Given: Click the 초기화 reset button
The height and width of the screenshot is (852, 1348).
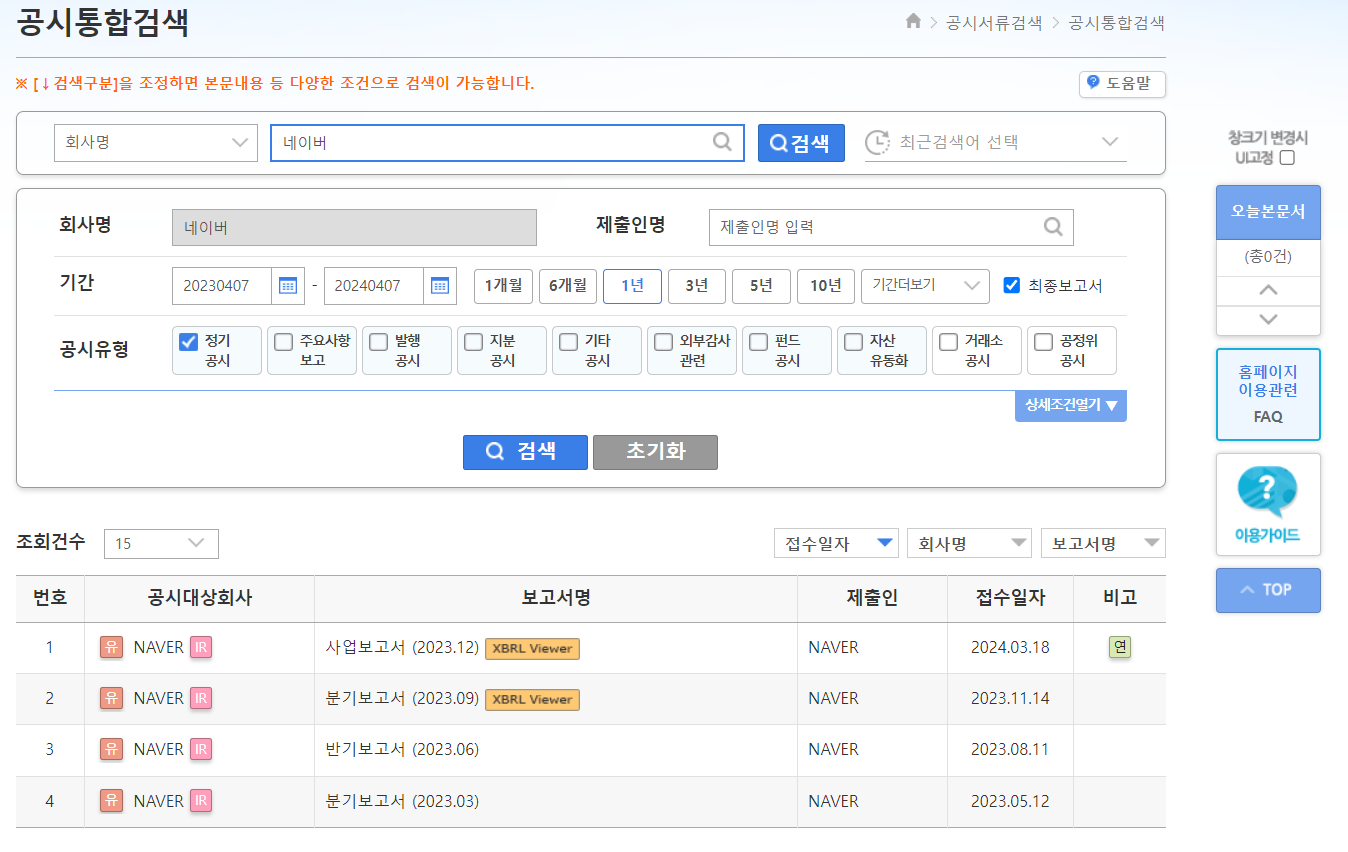Looking at the screenshot, I should tap(655, 452).
